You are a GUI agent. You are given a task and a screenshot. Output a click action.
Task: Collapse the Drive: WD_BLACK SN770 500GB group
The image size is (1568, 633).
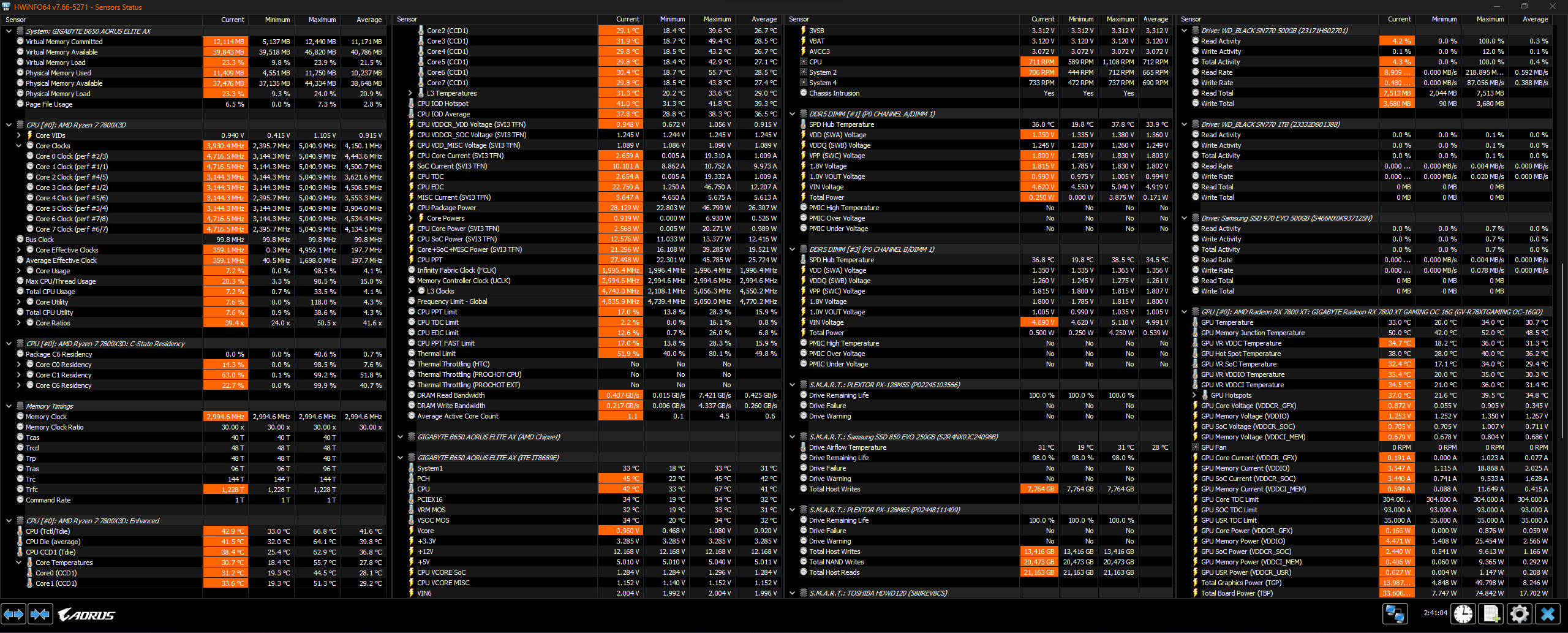click(1184, 31)
